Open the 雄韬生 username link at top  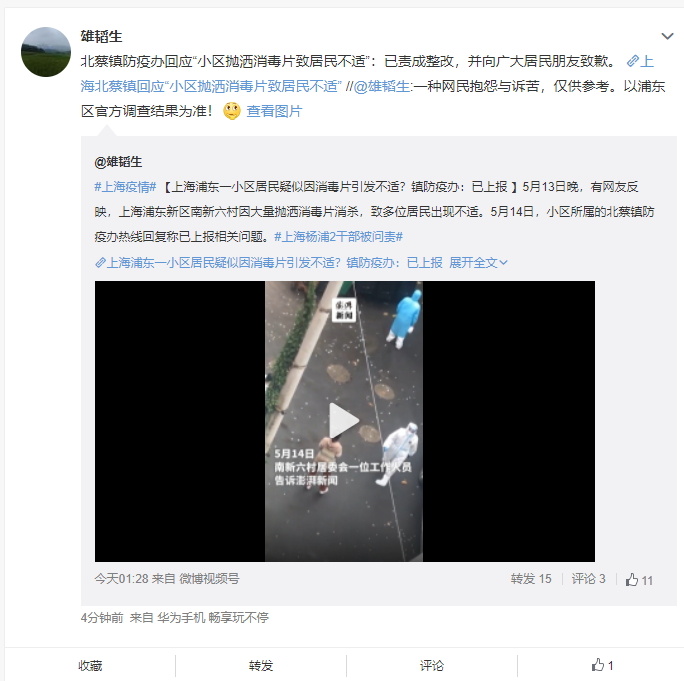coord(101,36)
